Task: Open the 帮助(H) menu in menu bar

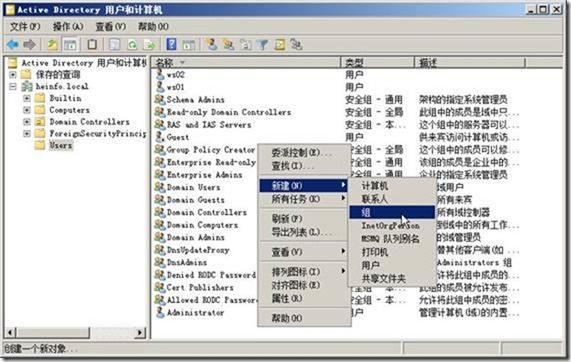Action: 153,27
